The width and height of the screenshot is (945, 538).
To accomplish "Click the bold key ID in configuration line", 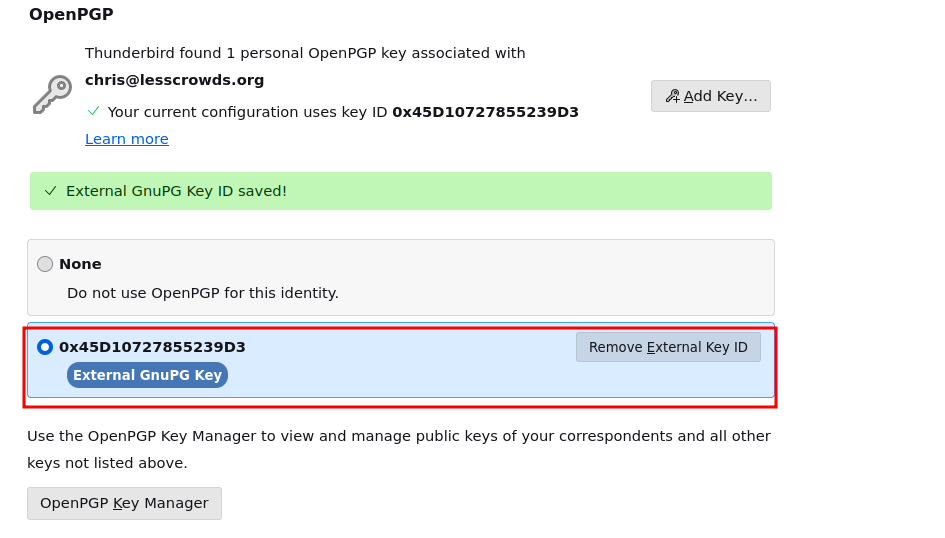I will pos(485,112).
